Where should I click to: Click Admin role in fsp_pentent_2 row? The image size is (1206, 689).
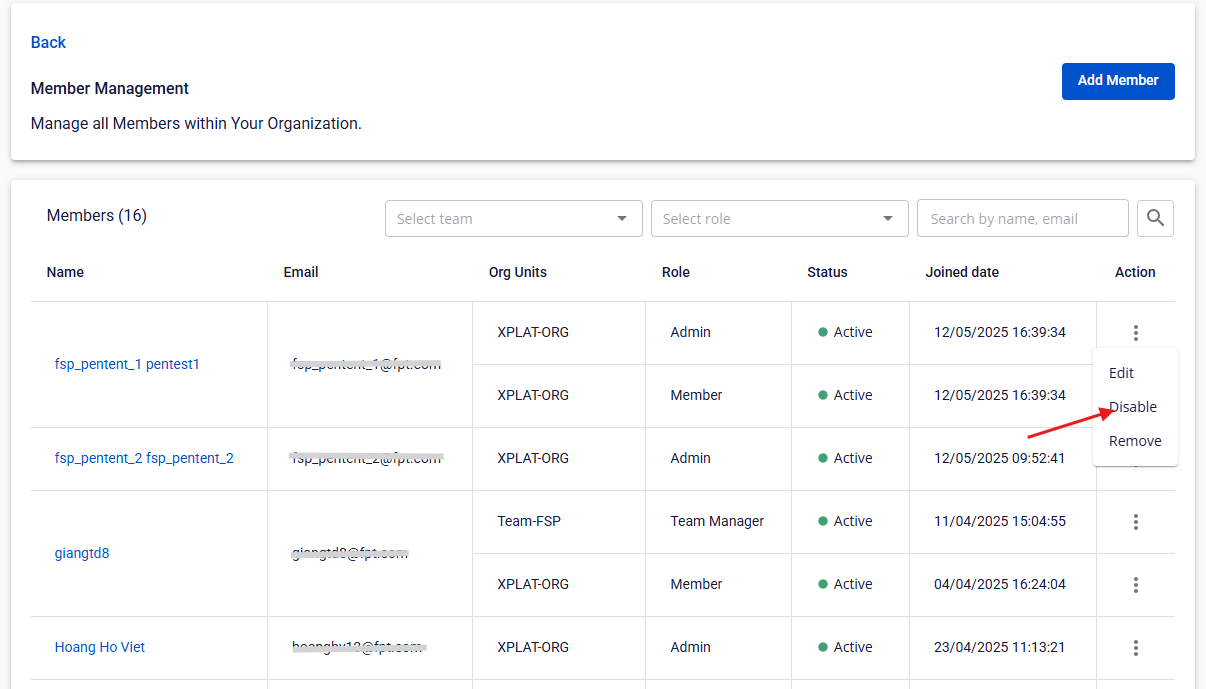(x=691, y=458)
